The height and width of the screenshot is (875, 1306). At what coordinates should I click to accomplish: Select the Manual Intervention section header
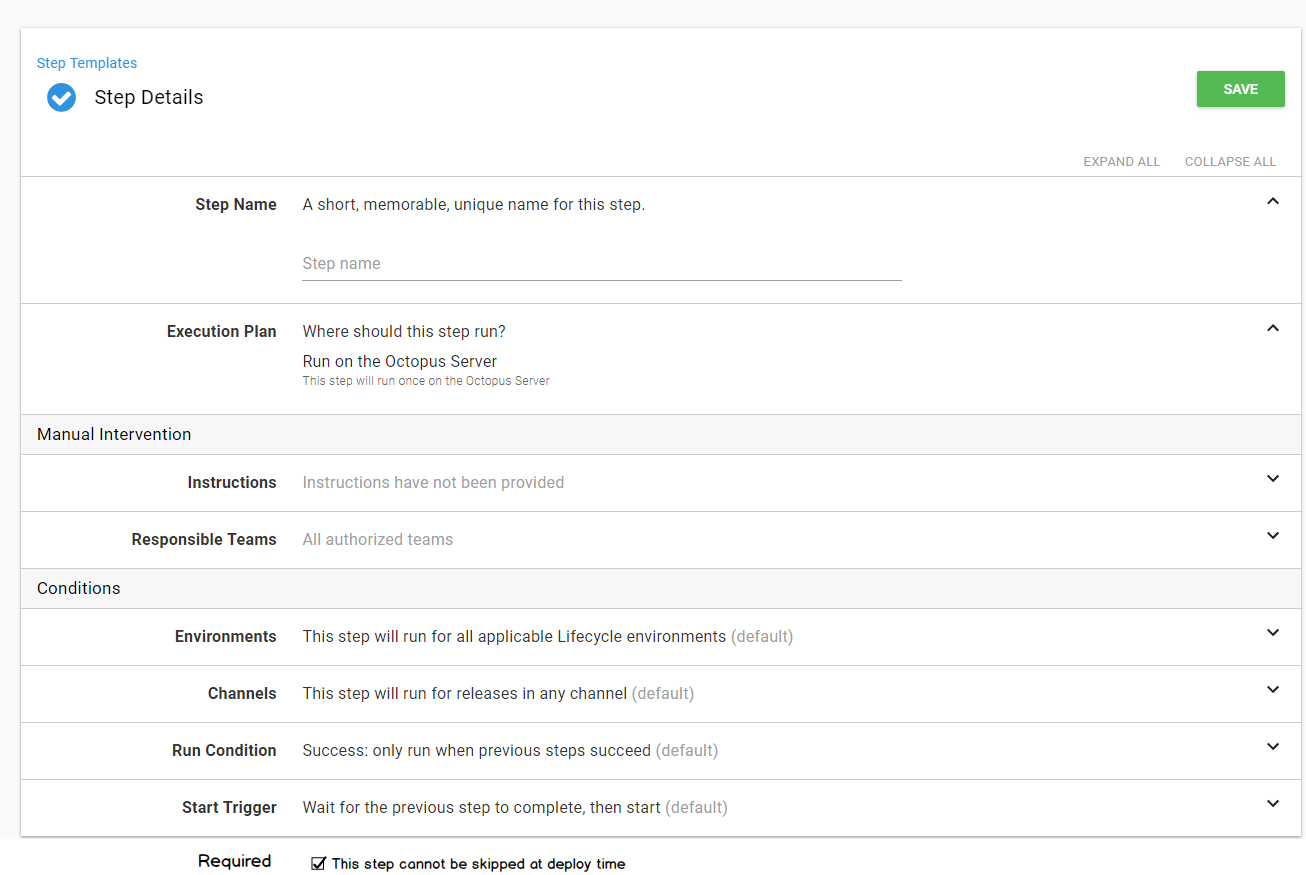(113, 434)
